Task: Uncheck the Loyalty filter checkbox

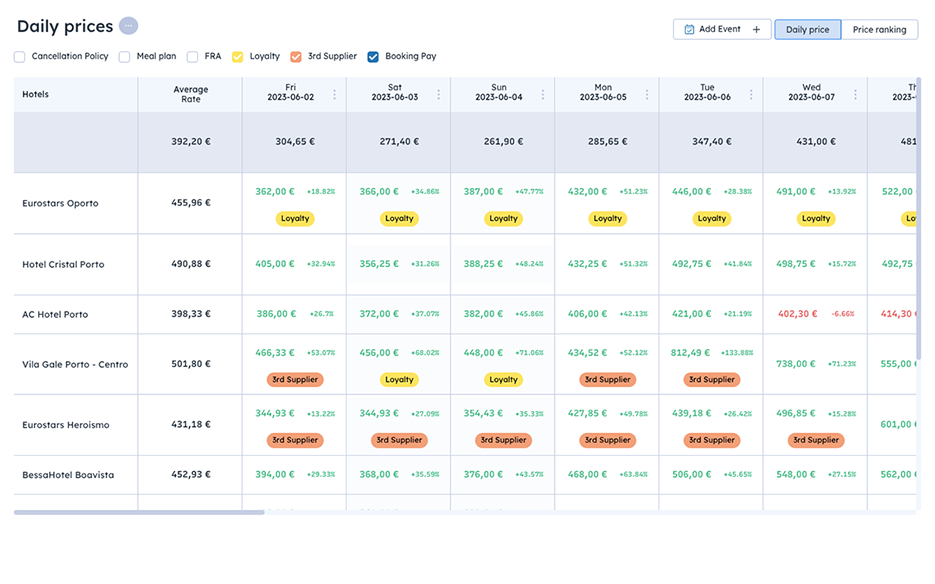Action: (x=238, y=57)
